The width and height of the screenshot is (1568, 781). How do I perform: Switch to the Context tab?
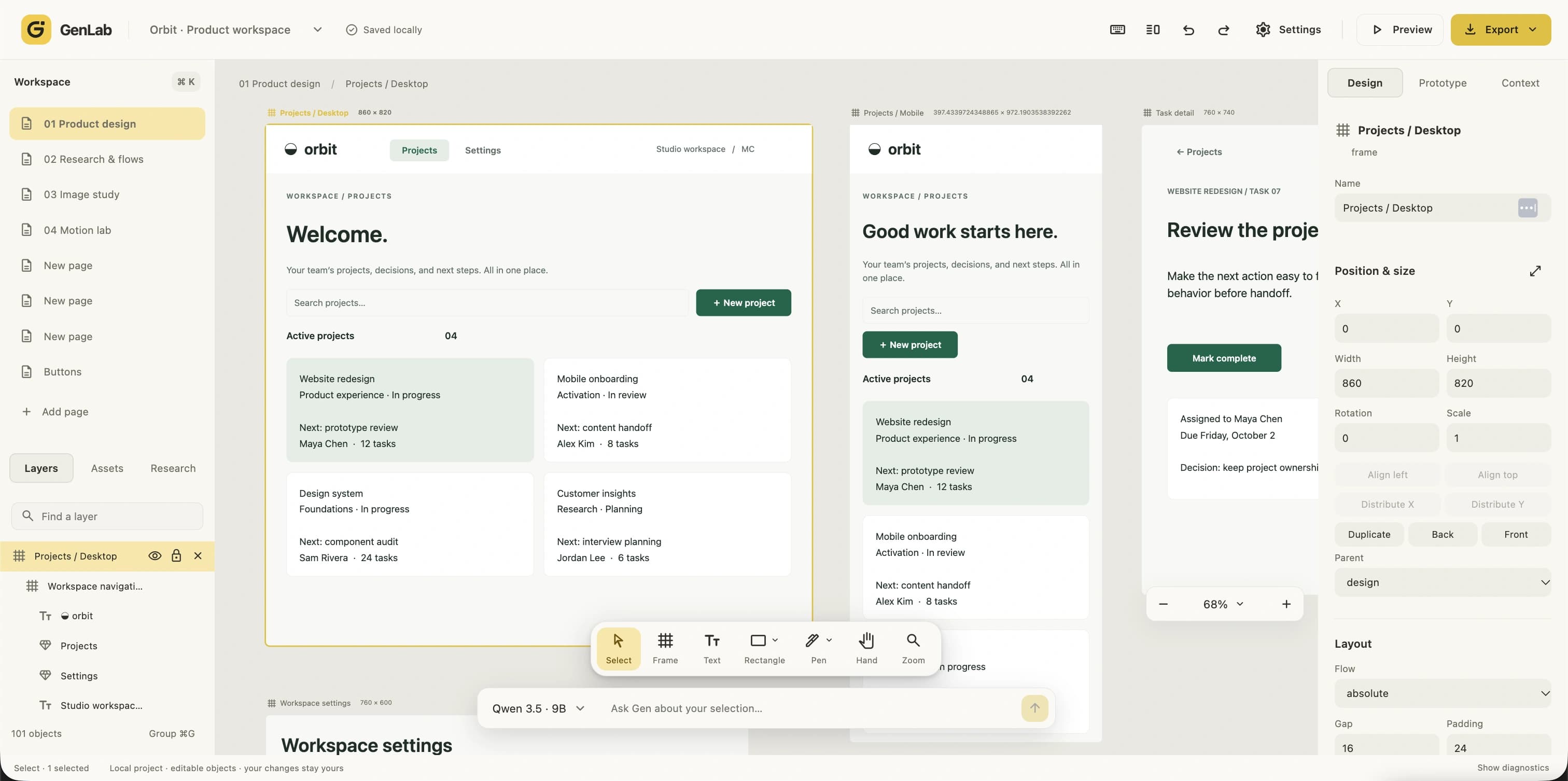point(1520,83)
